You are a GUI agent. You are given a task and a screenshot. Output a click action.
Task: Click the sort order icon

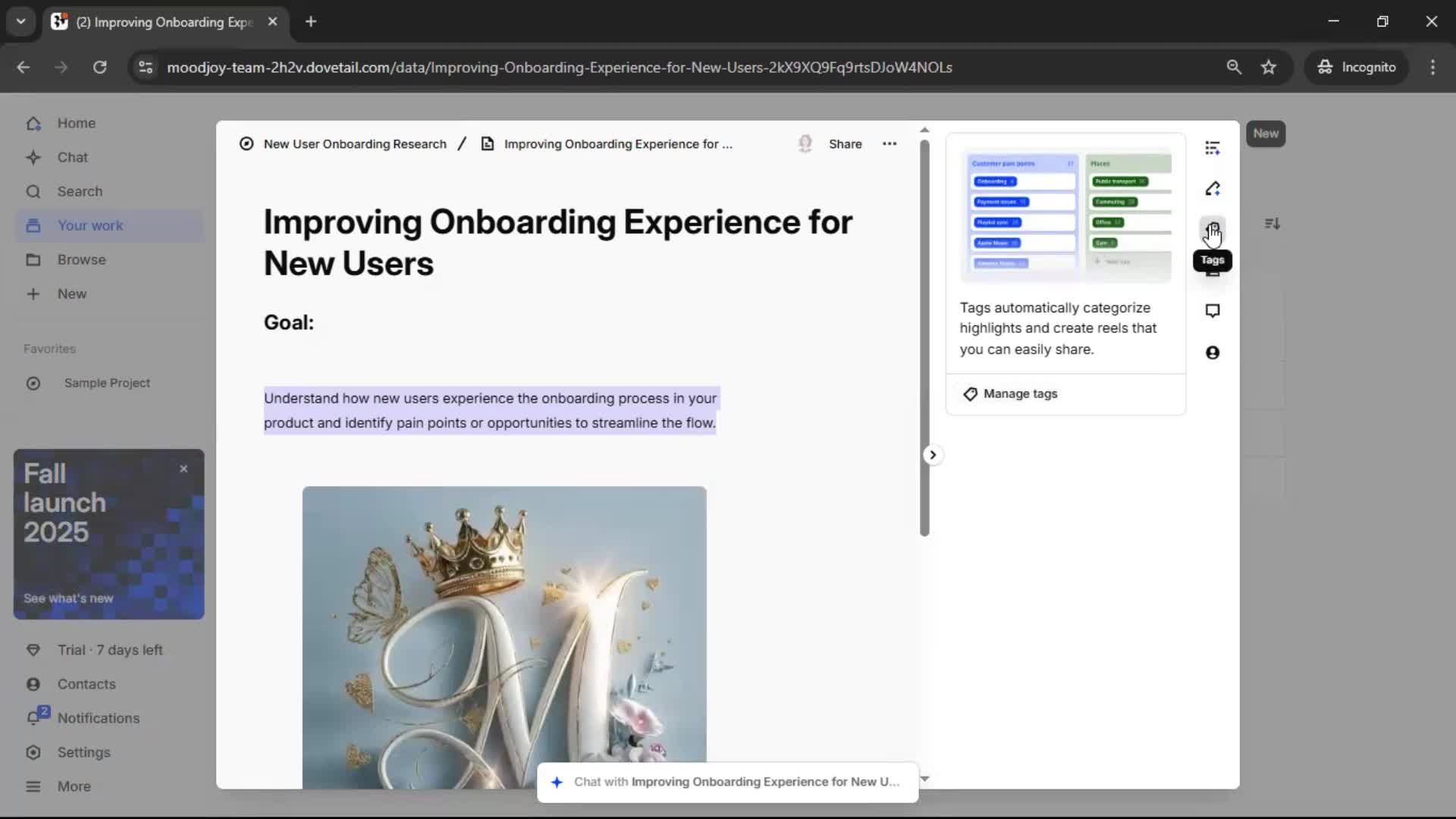pos(1272,224)
